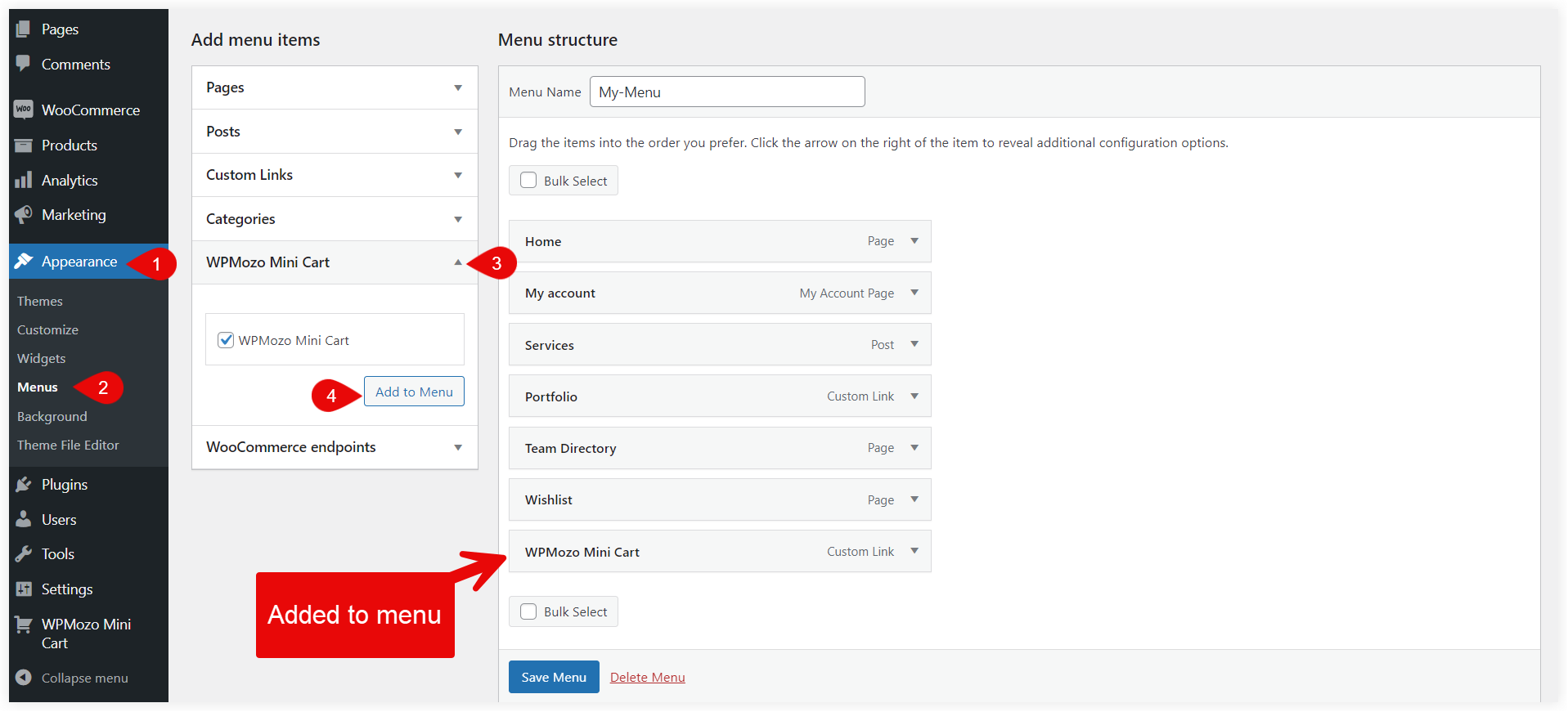Screen dimensions: 1568x712
Task: Open Themes submenu item
Action: click(x=40, y=301)
